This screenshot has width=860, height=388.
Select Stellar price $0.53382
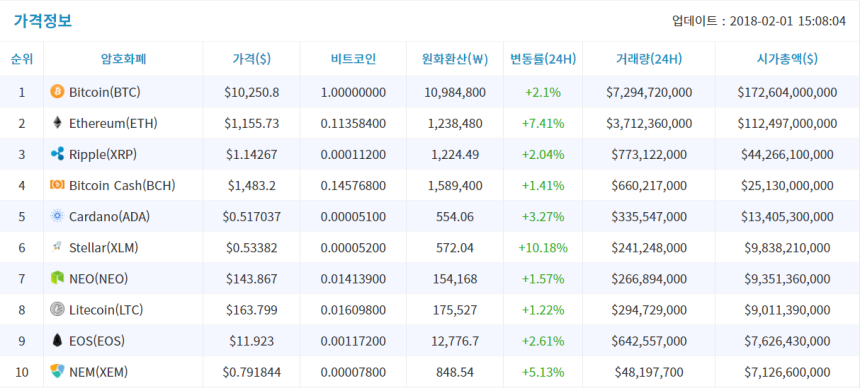(x=252, y=248)
